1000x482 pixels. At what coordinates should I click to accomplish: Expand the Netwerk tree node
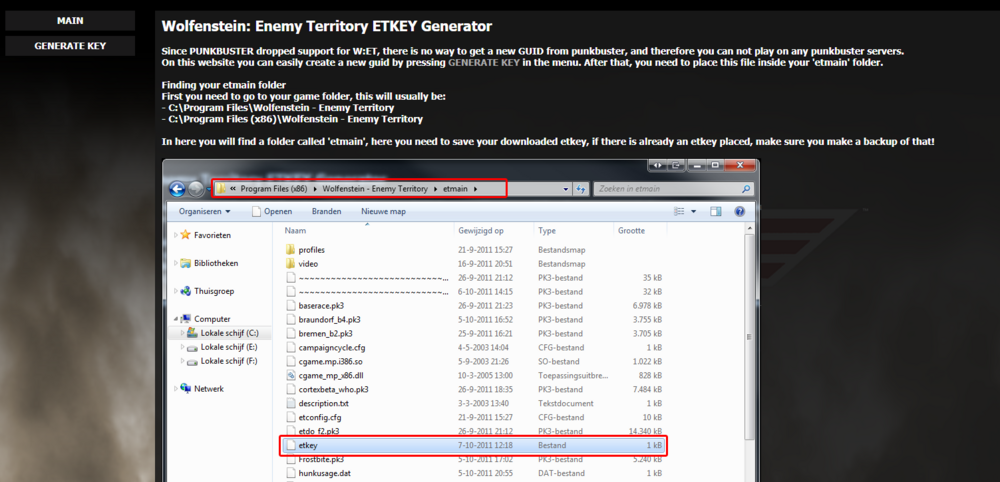pos(176,389)
